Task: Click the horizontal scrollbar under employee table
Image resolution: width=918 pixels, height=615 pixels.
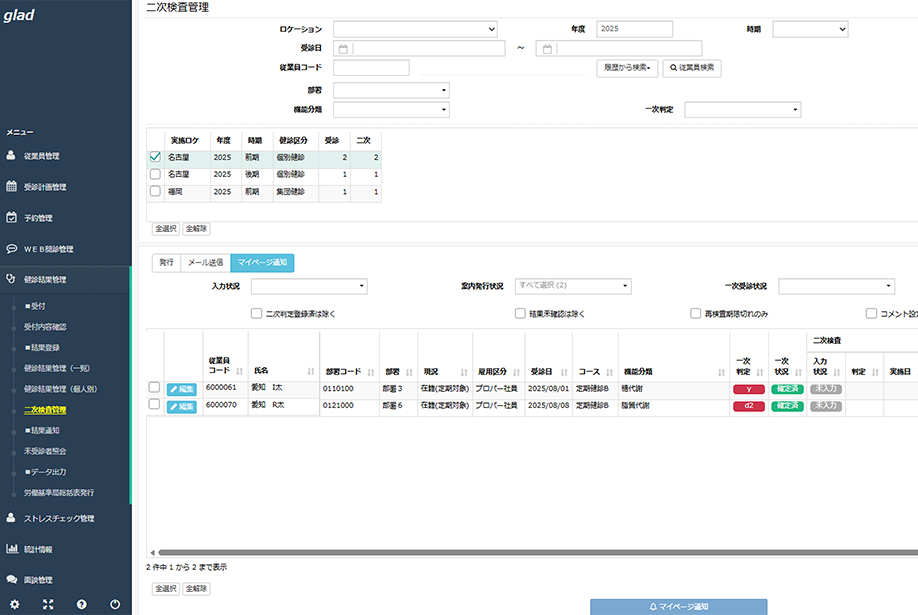Action: (530, 552)
